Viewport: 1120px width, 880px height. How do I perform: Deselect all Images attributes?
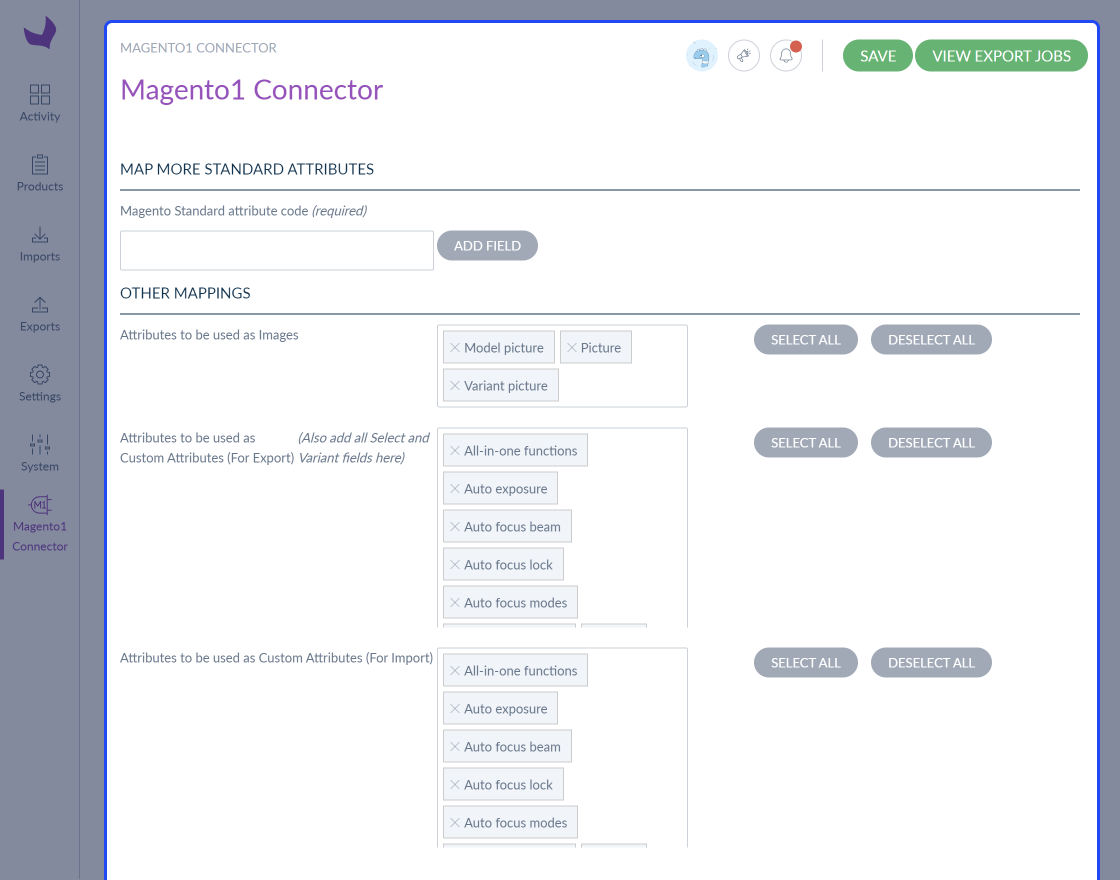coord(931,340)
